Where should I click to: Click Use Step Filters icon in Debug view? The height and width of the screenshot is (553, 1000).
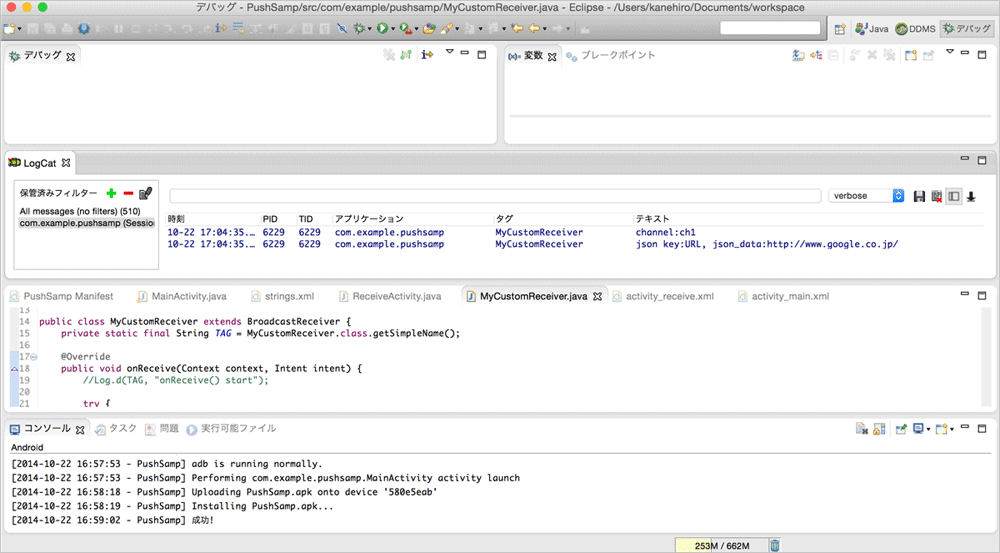pos(427,55)
